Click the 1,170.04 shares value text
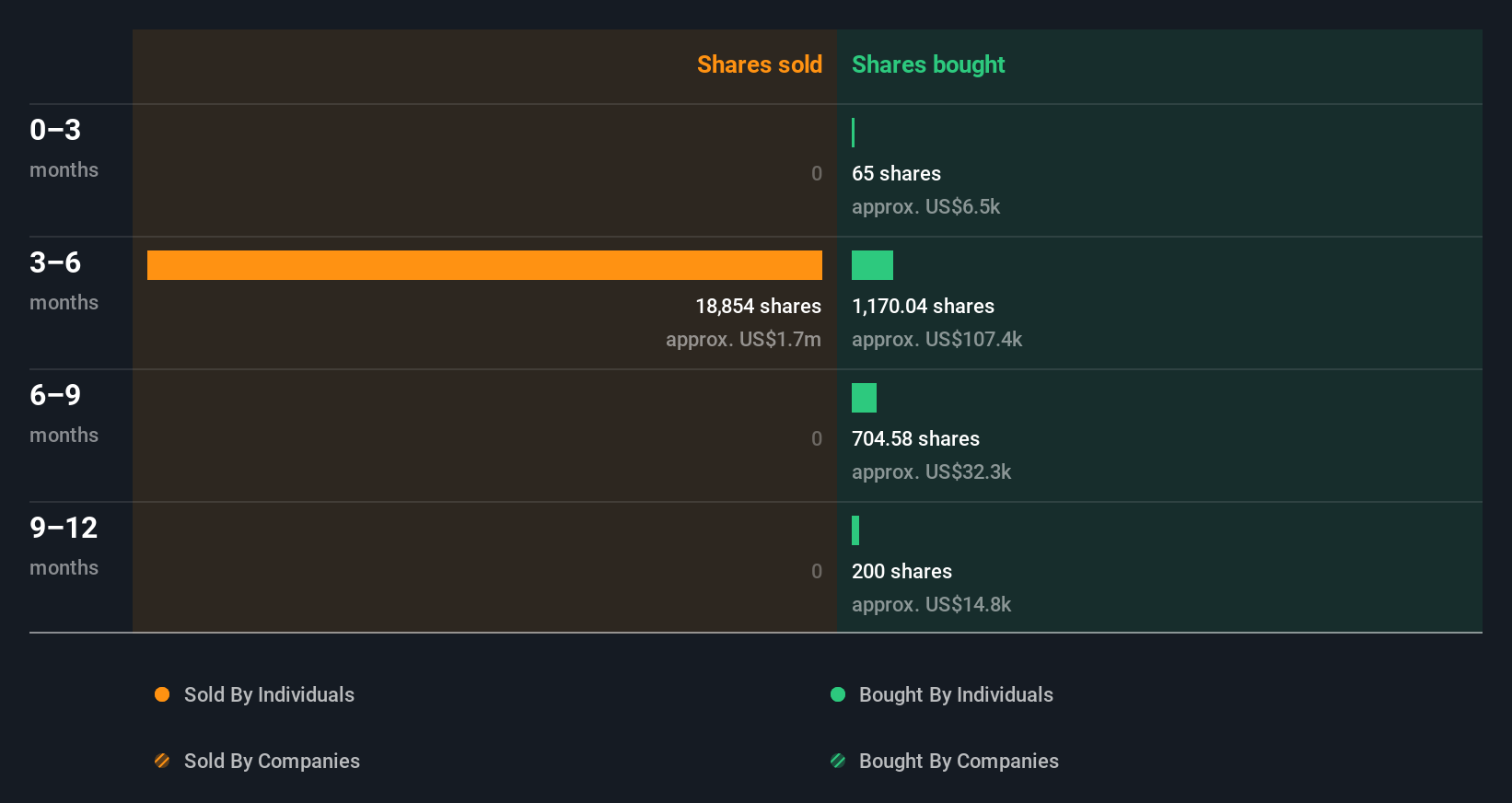The width and height of the screenshot is (1512, 803). (923, 306)
